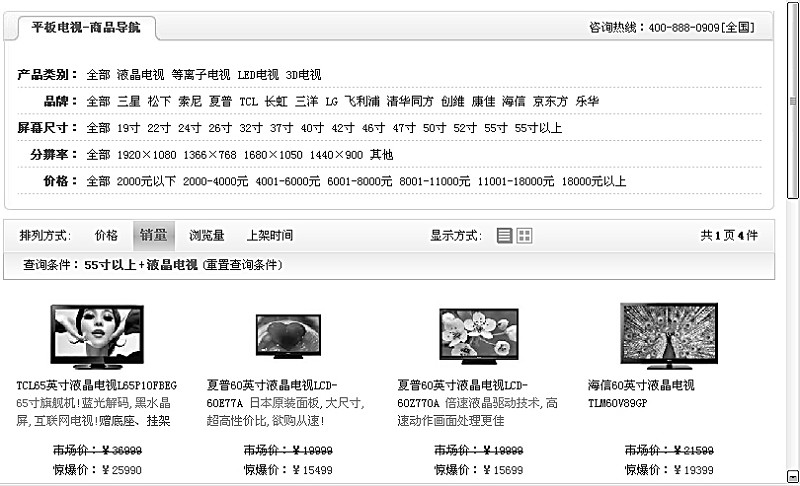The height and width of the screenshot is (486, 800).
Task: Sort products by 浏览量
Action: [207, 235]
